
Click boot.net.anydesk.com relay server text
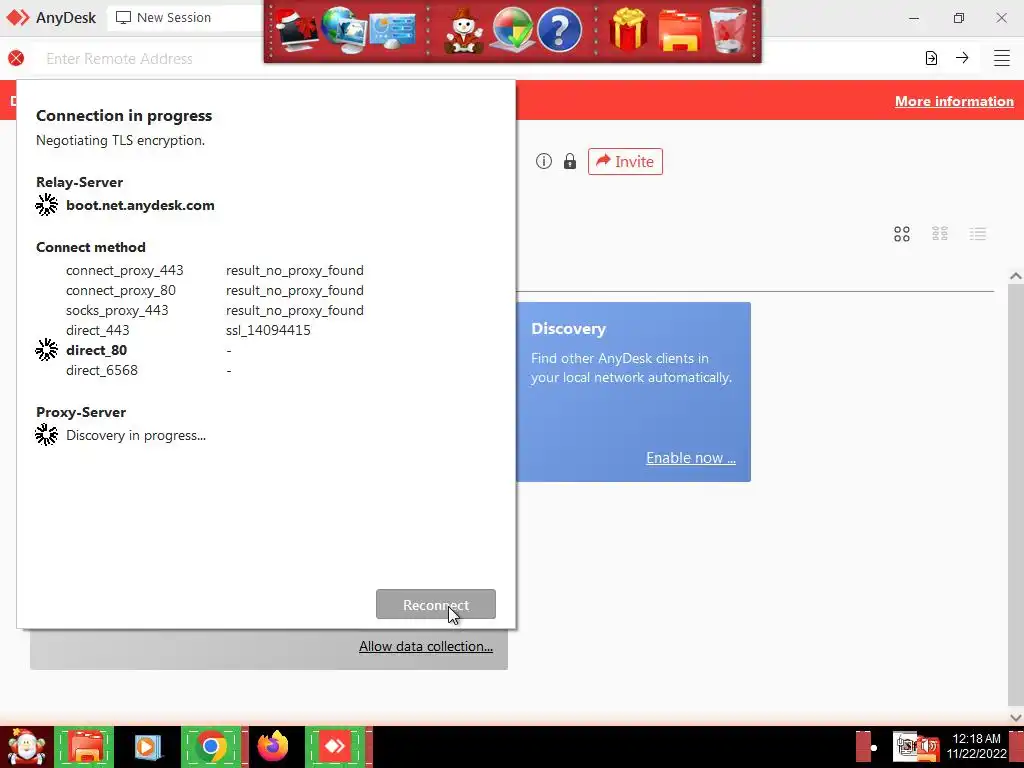(x=140, y=205)
